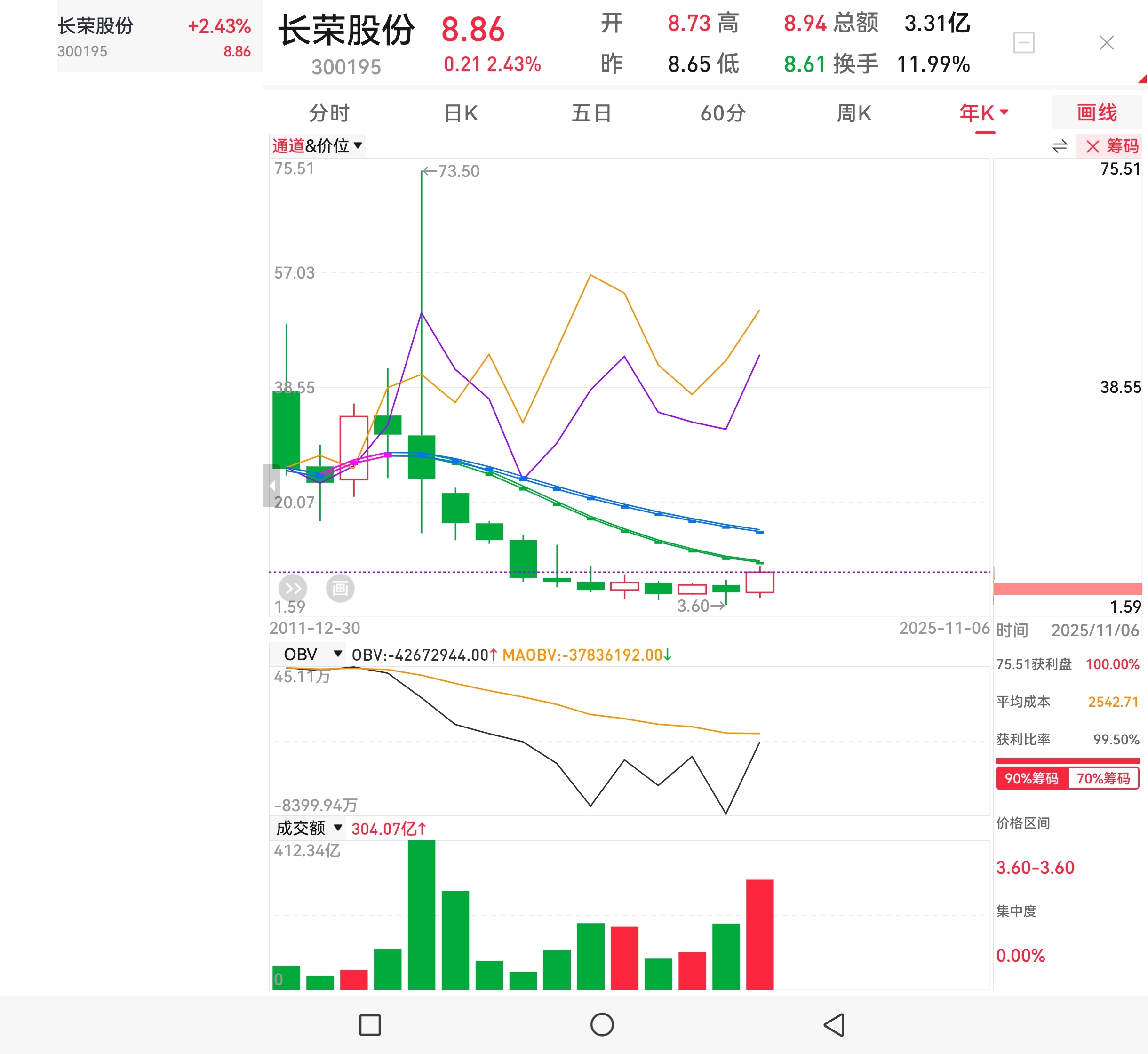
Task: Expand the 成交额 indicator dropdown
Action: click(x=309, y=828)
